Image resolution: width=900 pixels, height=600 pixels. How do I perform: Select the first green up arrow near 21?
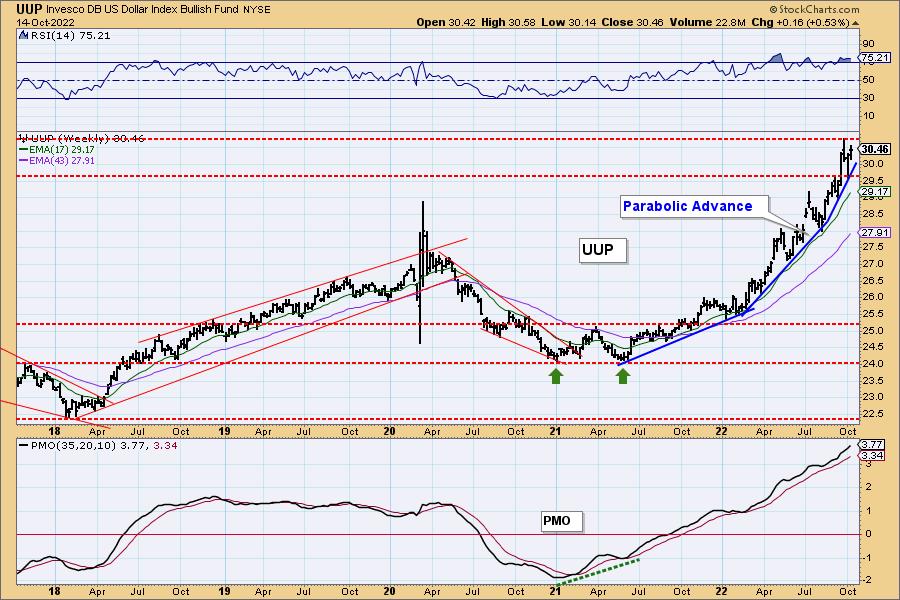coord(556,376)
